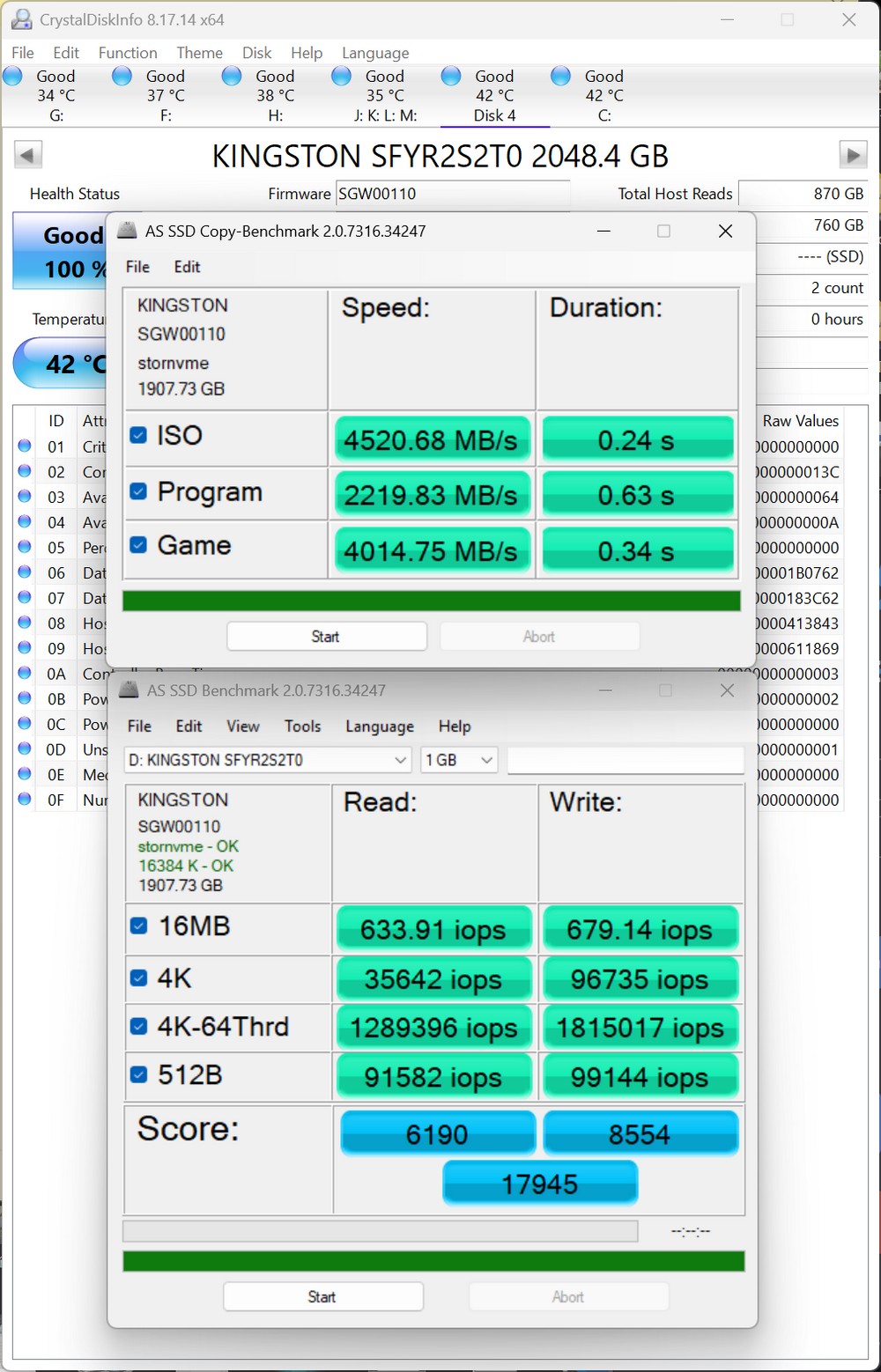Go to next disk with right arrow
The width and height of the screenshot is (881, 1372).
coord(853,155)
